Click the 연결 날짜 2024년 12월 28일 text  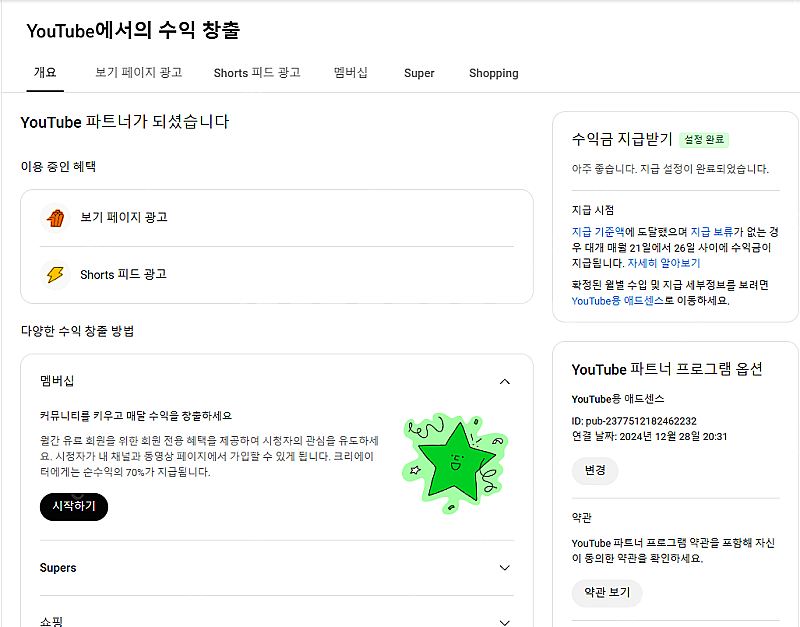point(649,437)
